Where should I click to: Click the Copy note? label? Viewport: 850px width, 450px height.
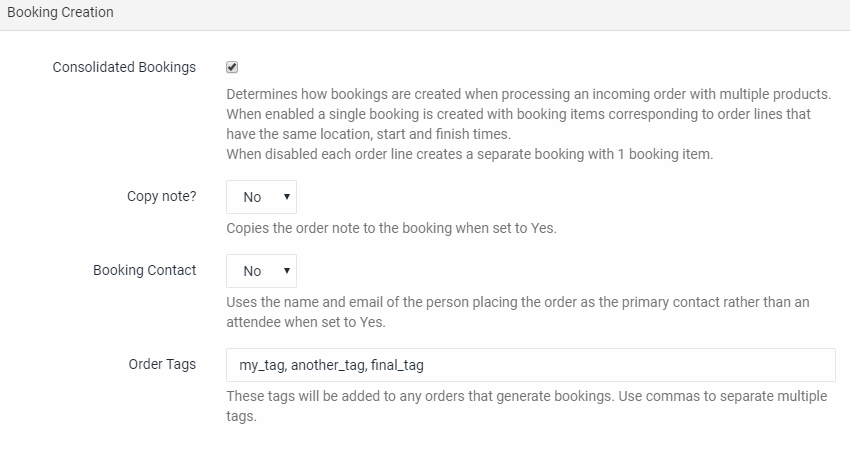pos(162,196)
